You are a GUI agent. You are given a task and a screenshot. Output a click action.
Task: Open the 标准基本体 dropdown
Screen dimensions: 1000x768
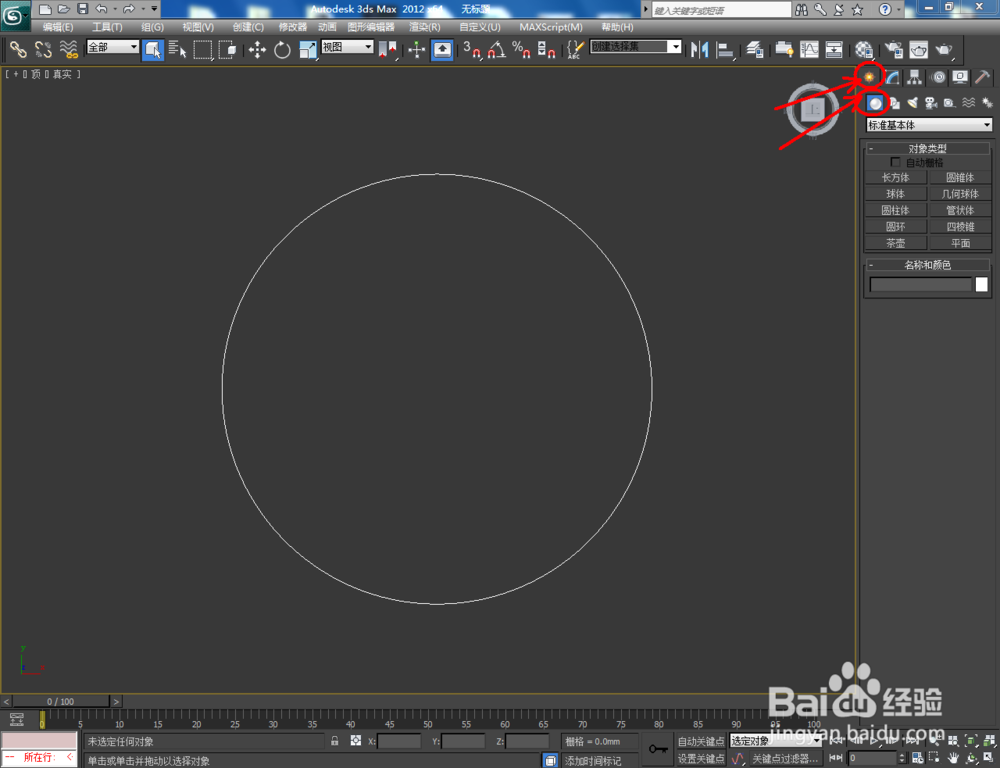928,124
